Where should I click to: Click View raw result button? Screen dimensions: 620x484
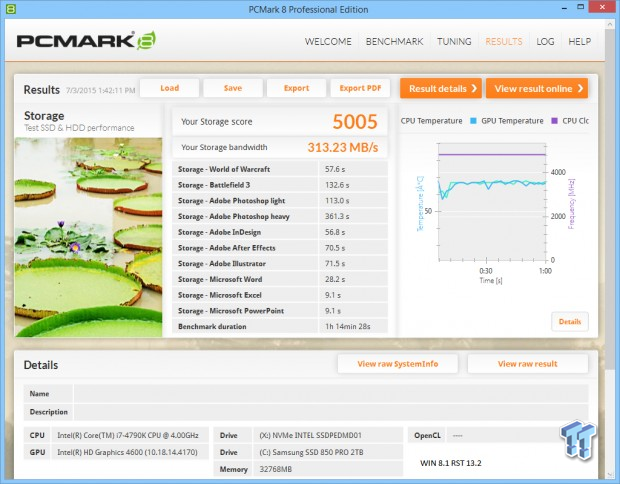click(x=527, y=364)
